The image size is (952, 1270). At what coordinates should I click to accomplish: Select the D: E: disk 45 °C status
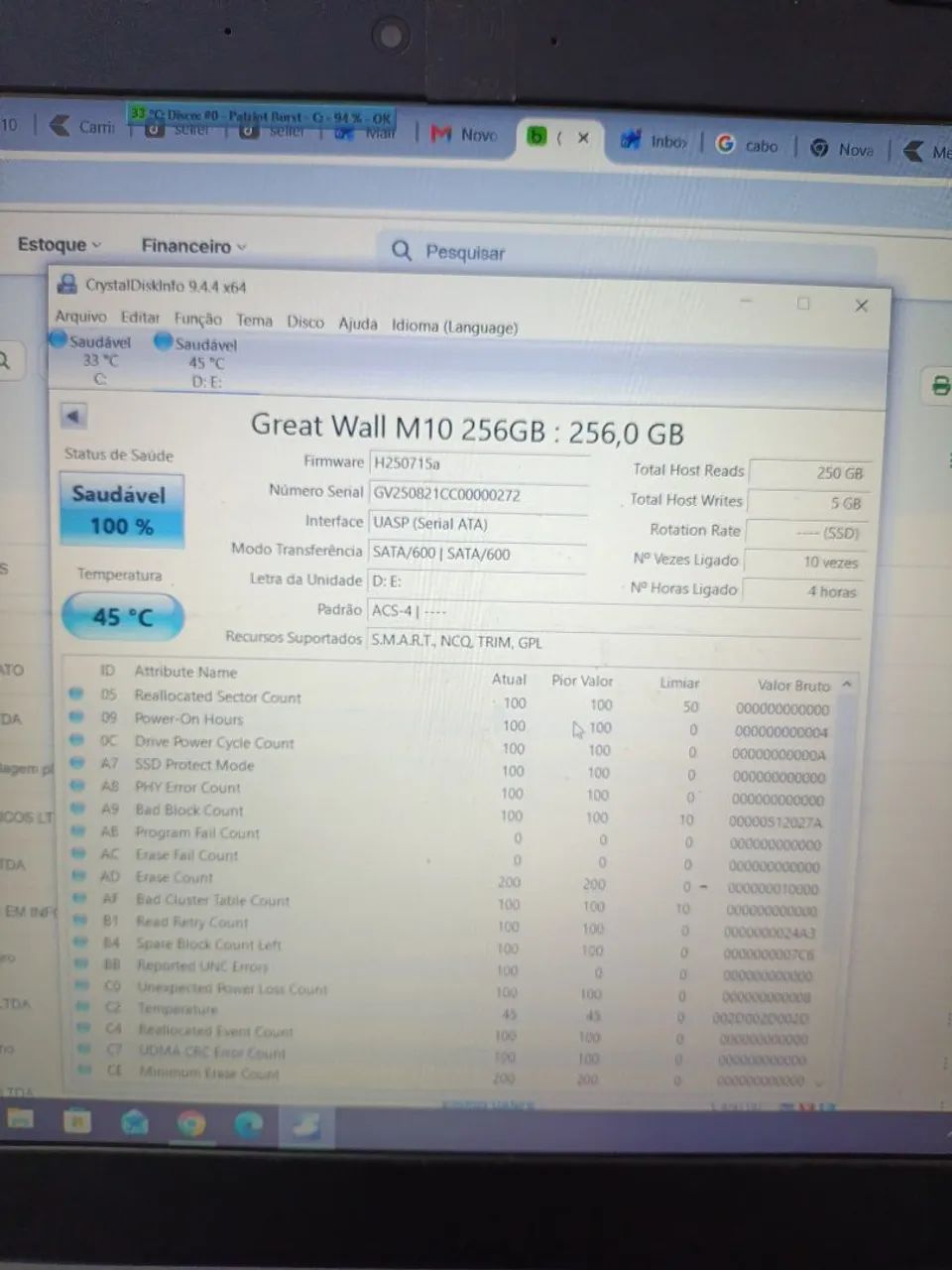coord(197,362)
